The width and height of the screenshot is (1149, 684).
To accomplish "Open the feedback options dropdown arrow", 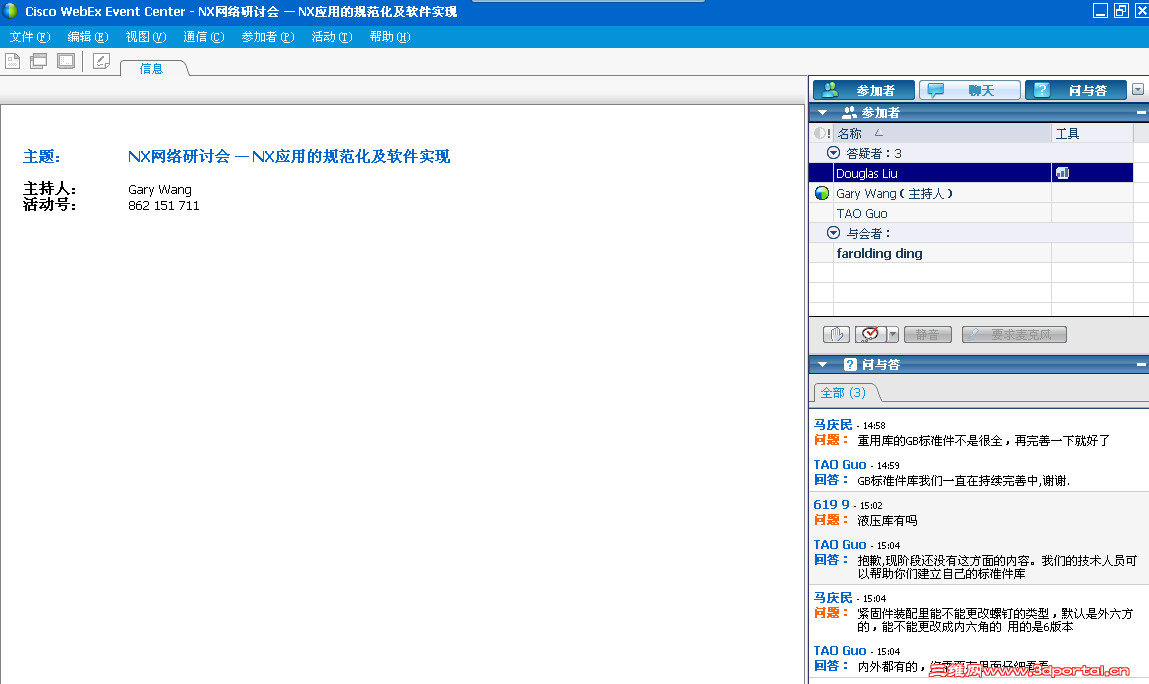I will point(893,334).
